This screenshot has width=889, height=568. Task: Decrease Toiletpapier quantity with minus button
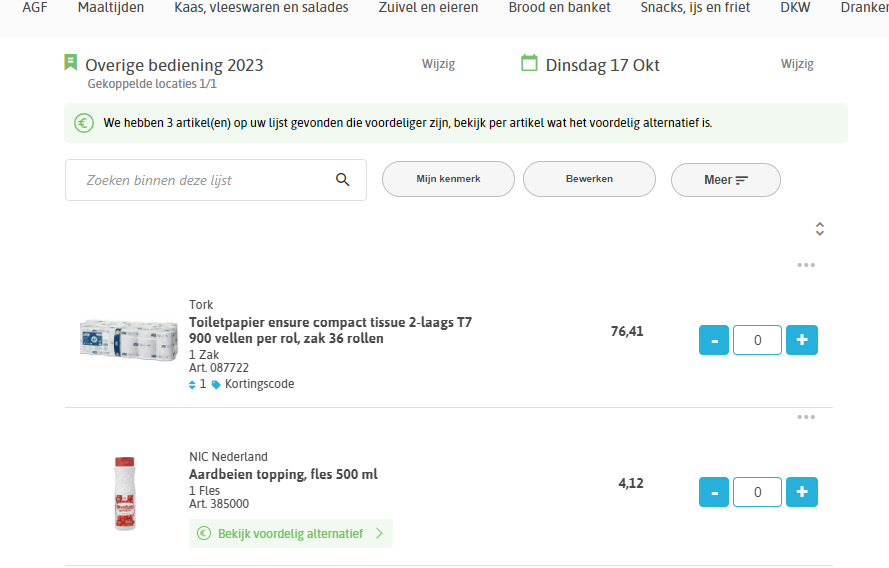pyautogui.click(x=714, y=340)
